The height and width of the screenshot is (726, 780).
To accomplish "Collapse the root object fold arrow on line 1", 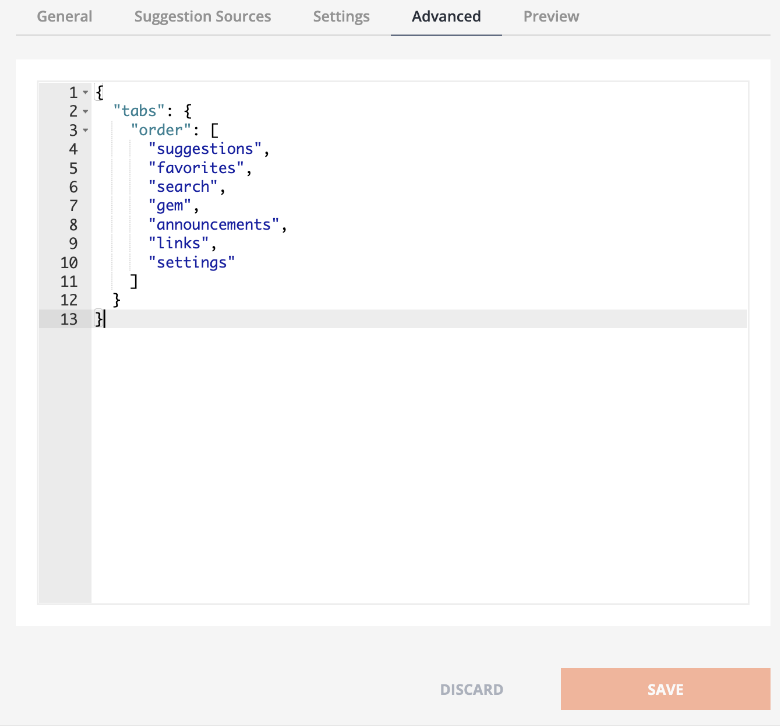I will pyautogui.click(x=86, y=93).
